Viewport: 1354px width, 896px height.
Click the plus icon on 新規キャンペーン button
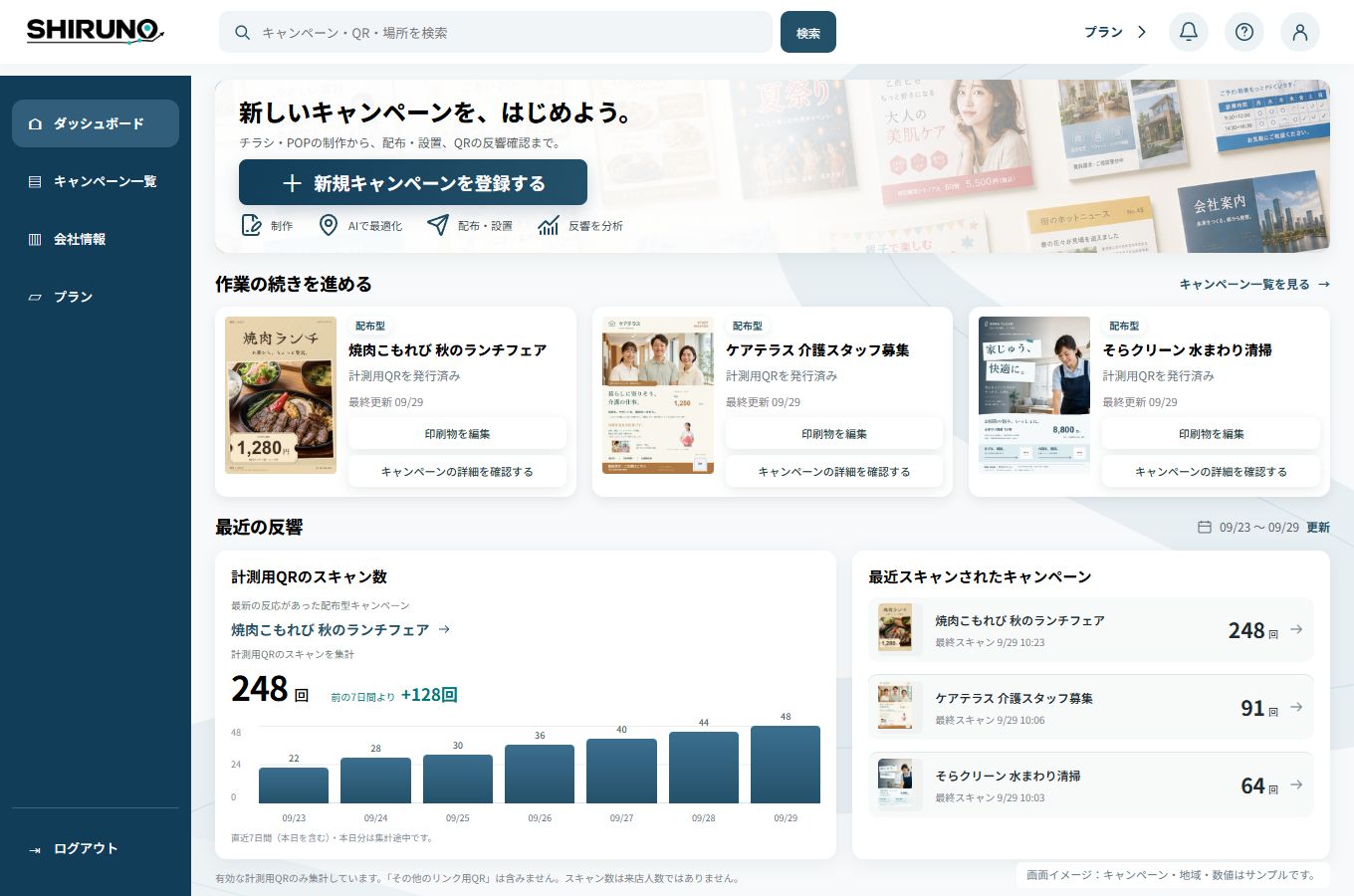pos(292,183)
